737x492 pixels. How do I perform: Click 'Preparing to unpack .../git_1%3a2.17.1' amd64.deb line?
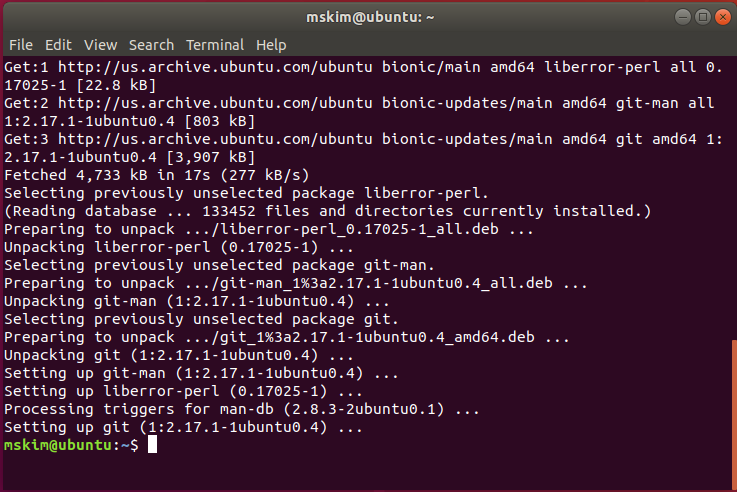point(287,337)
